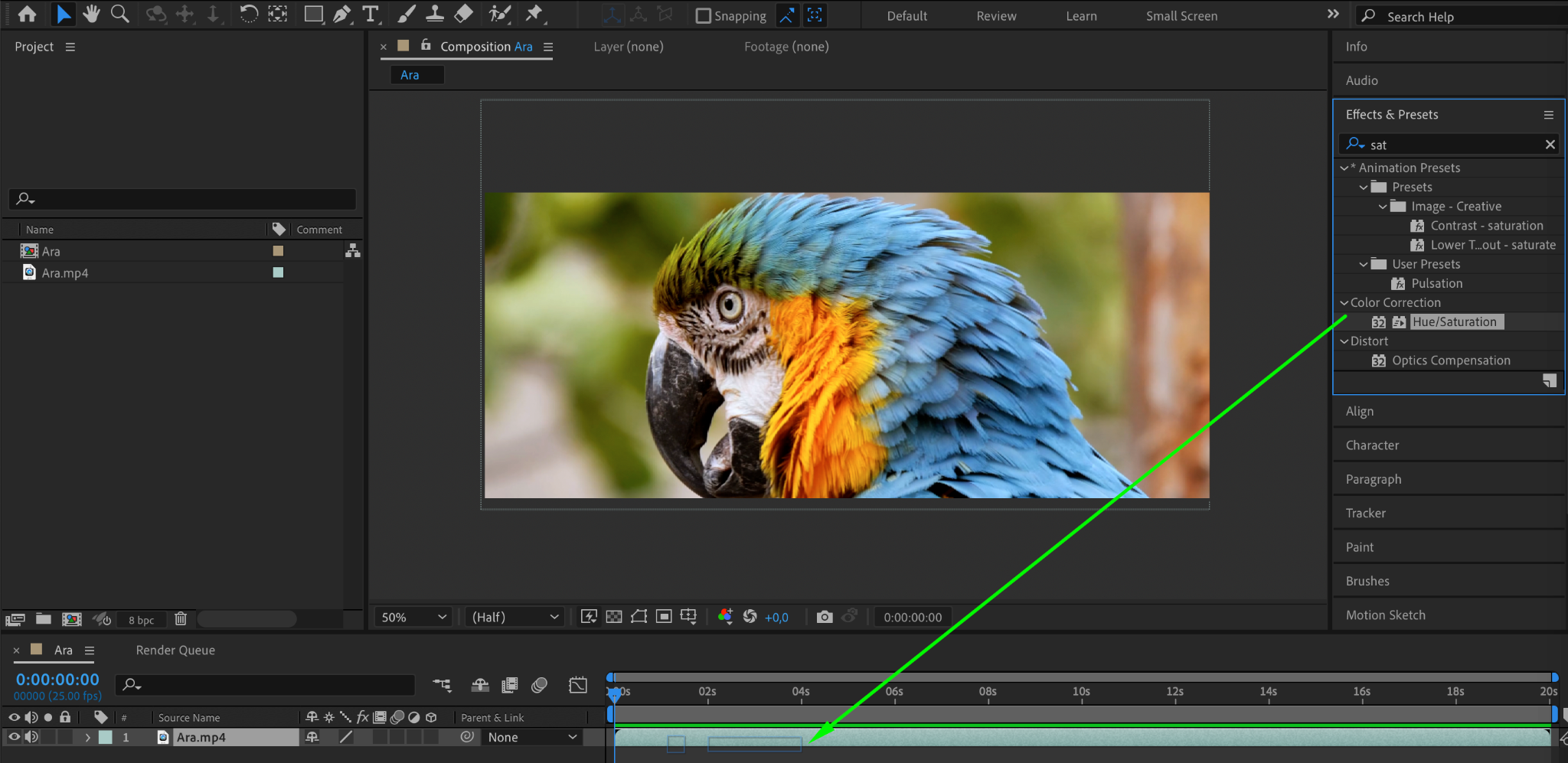The image size is (1568, 763).
Task: Select the Pen tool
Action: tap(342, 14)
